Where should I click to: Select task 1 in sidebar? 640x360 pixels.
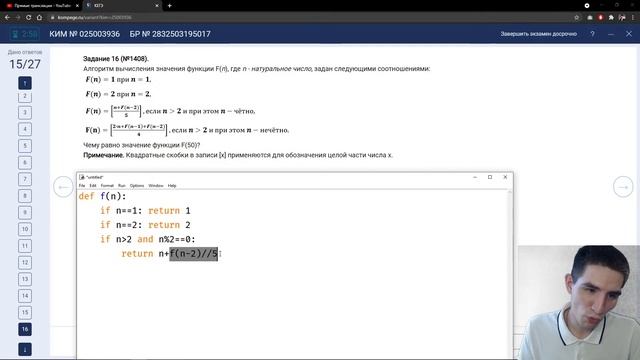25,83
